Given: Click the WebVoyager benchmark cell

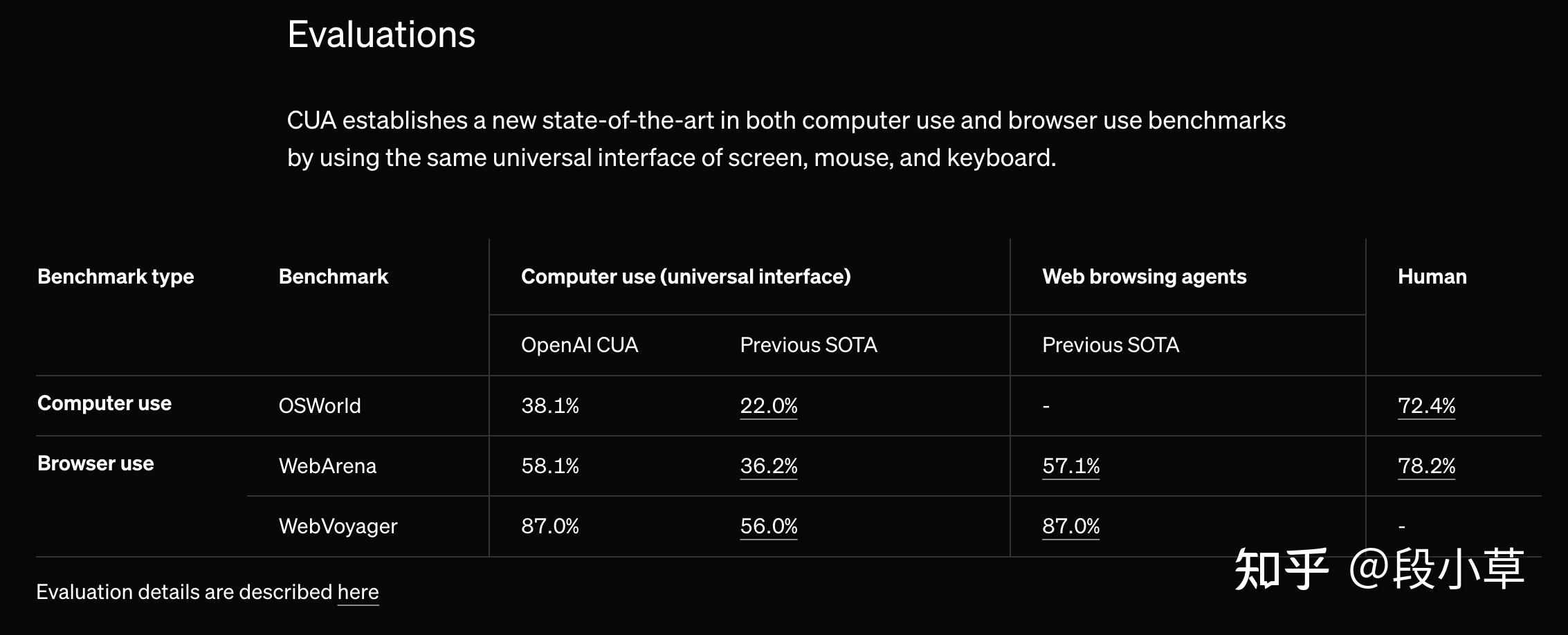Looking at the screenshot, I should 338,526.
